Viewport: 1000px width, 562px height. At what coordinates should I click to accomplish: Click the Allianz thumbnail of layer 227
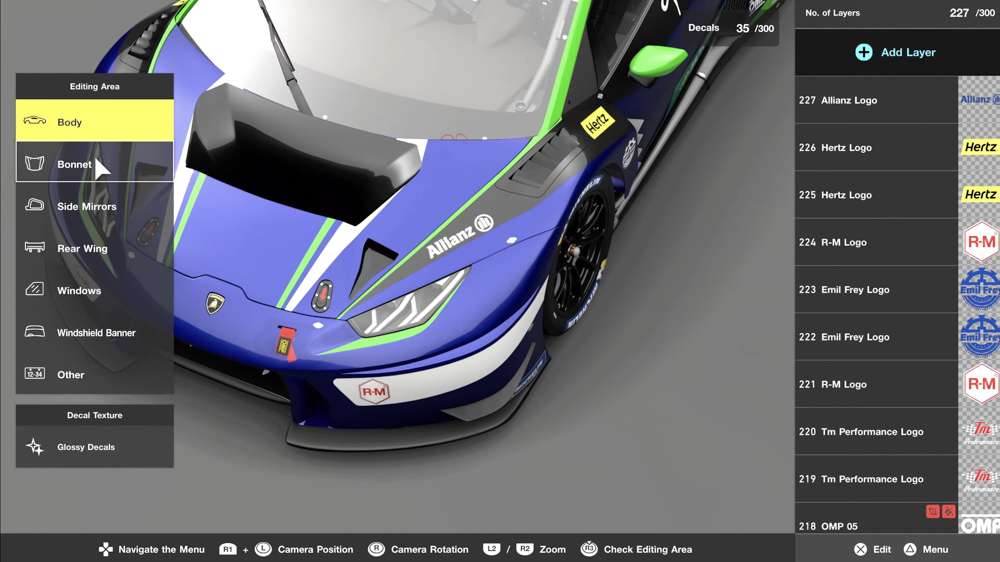[979, 100]
